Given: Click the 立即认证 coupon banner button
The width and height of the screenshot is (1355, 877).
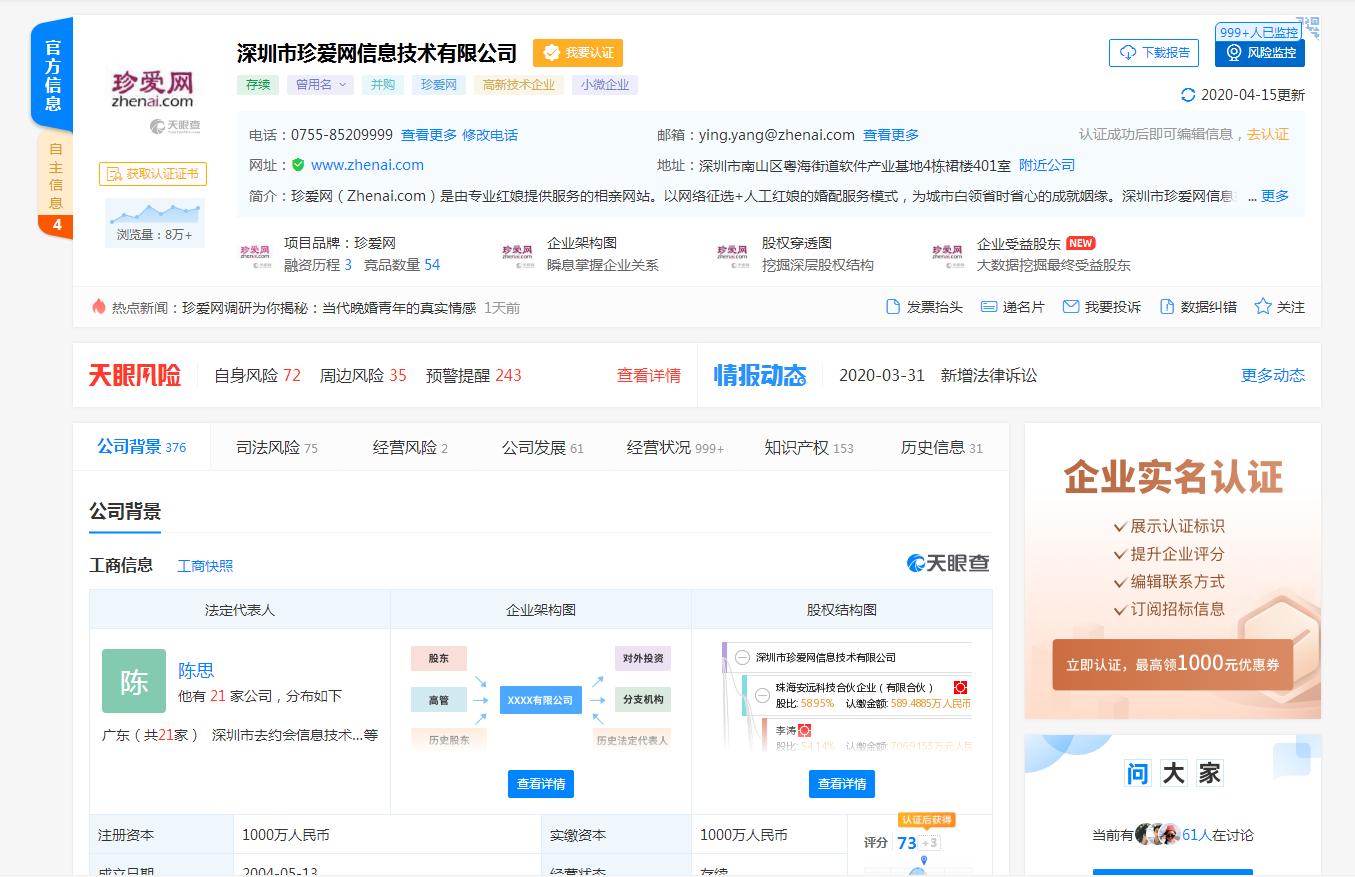Looking at the screenshot, I should click(x=1172, y=664).
